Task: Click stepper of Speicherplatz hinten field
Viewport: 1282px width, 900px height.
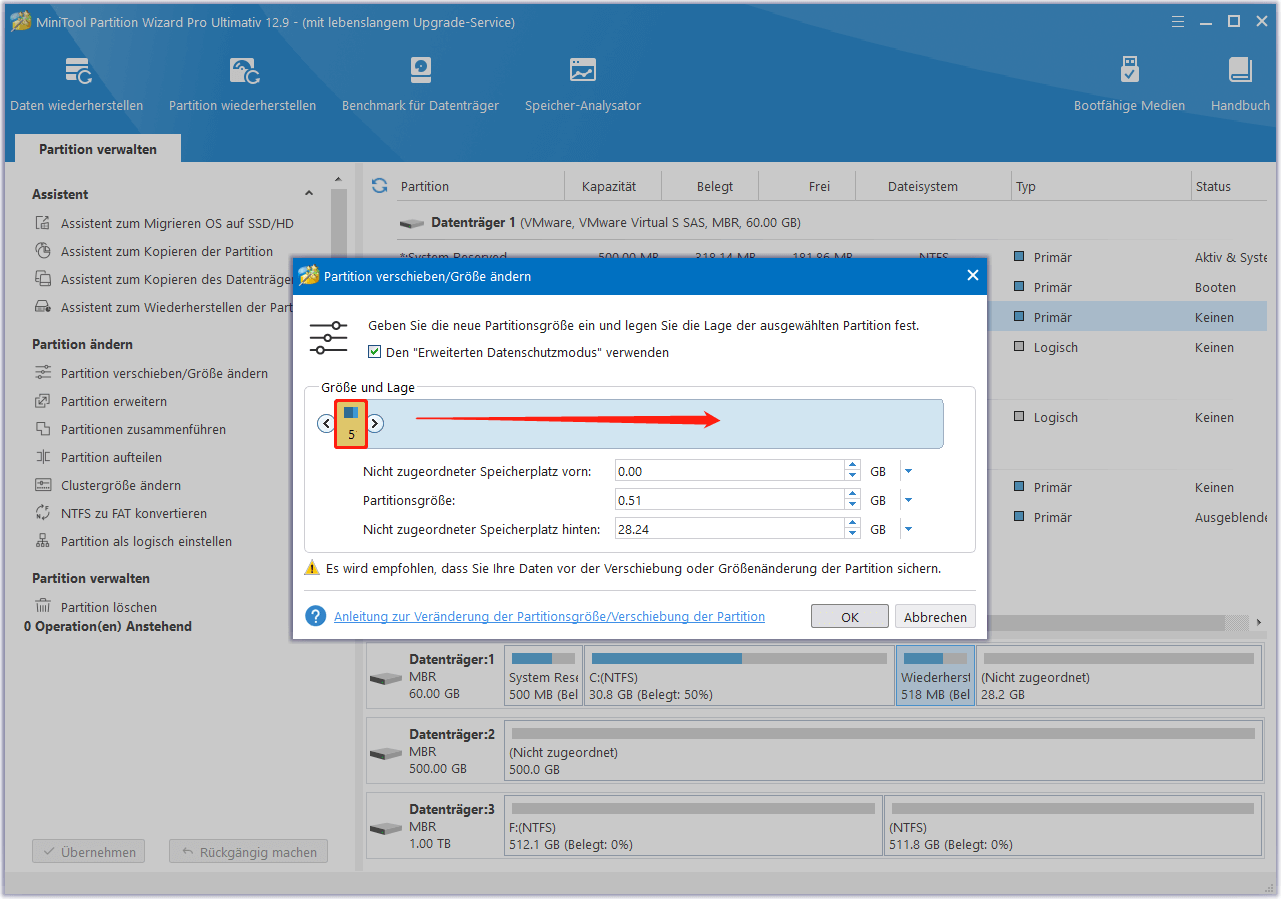Action: tap(852, 529)
